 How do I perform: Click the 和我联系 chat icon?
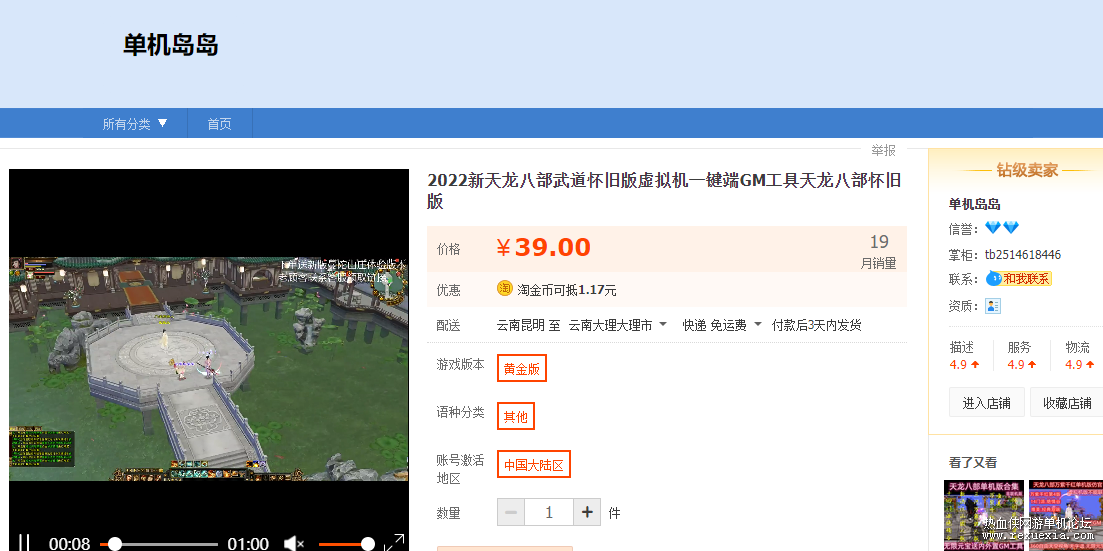[1019, 279]
